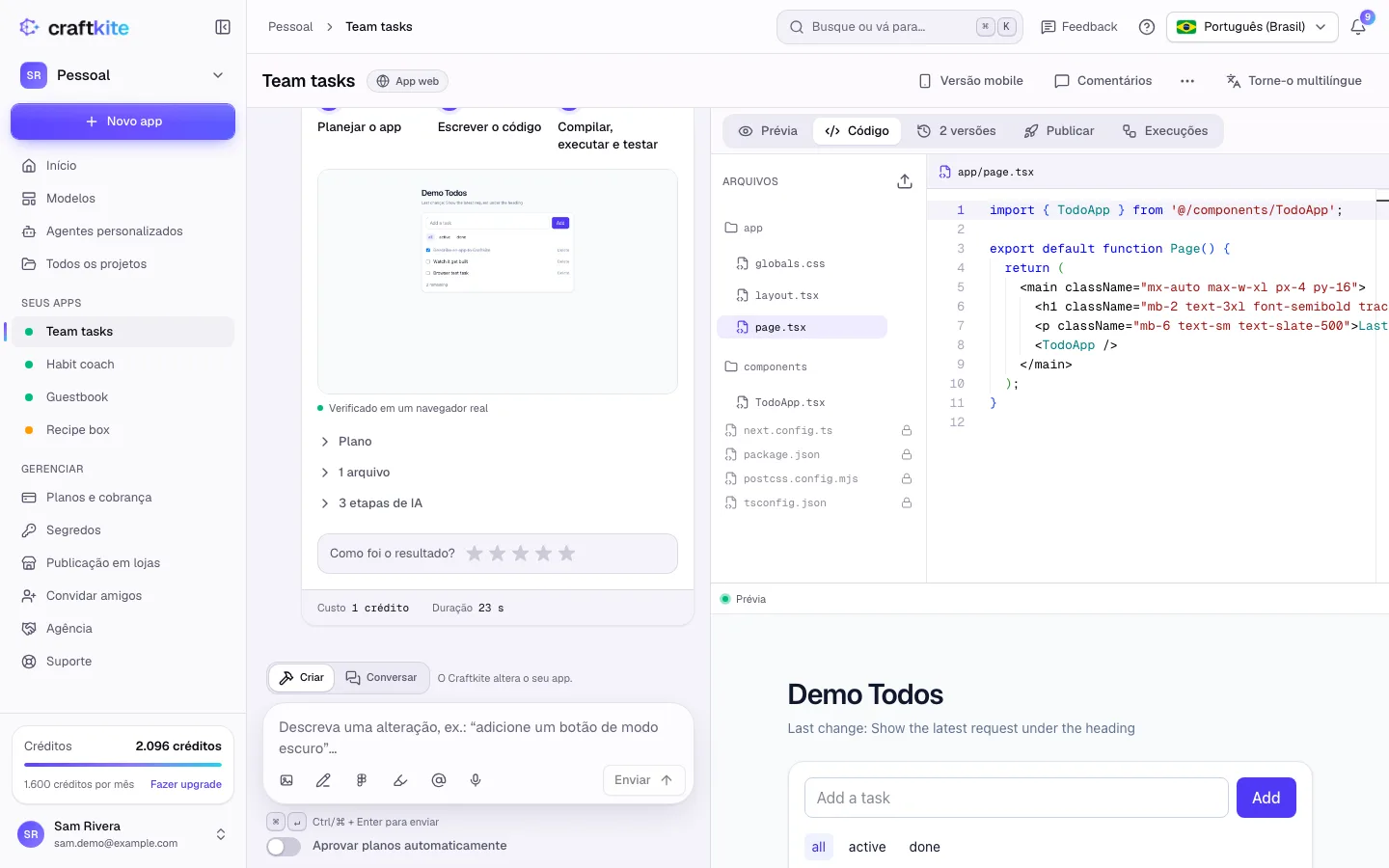Open the Português (Brasil) language dropdown
The image size is (1389, 868).
pyautogui.click(x=1252, y=27)
